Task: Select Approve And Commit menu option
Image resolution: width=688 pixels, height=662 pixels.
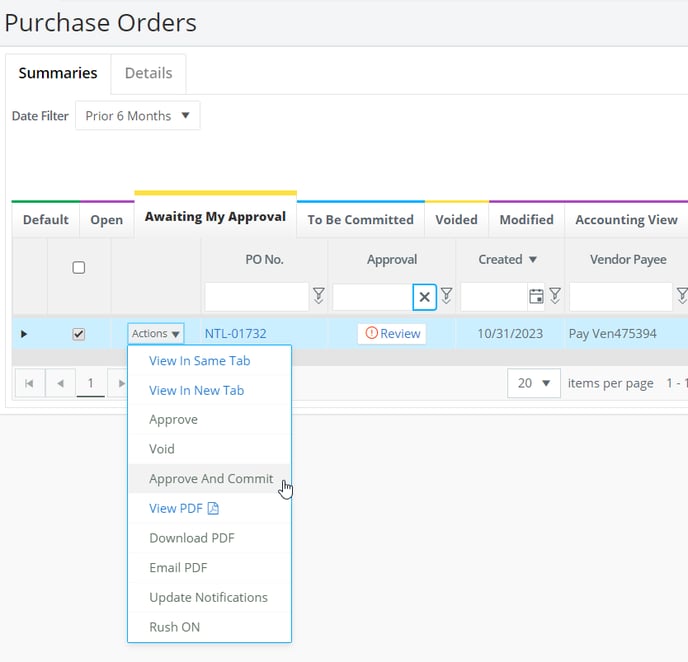Action: (x=210, y=479)
